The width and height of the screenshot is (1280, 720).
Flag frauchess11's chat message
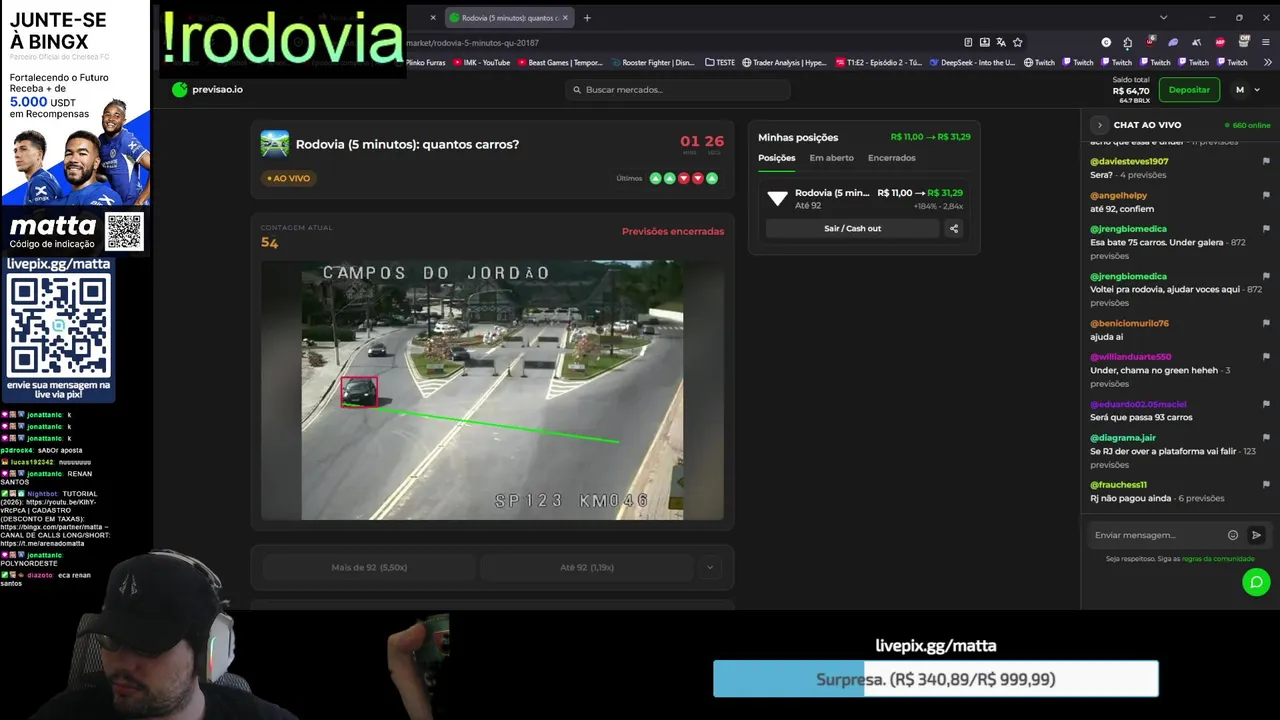pyautogui.click(x=1266, y=485)
